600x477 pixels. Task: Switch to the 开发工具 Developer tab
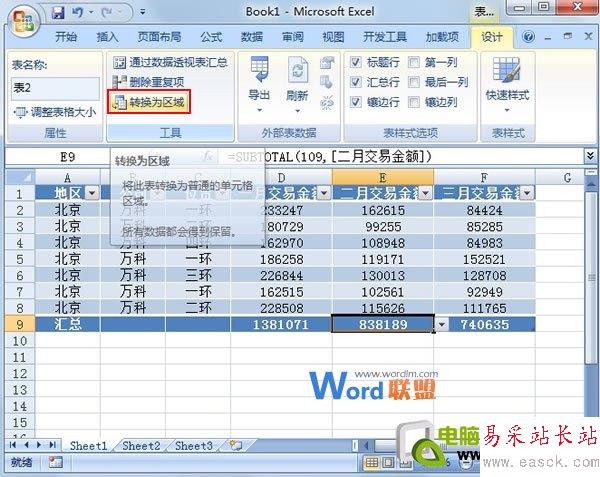pyautogui.click(x=385, y=37)
